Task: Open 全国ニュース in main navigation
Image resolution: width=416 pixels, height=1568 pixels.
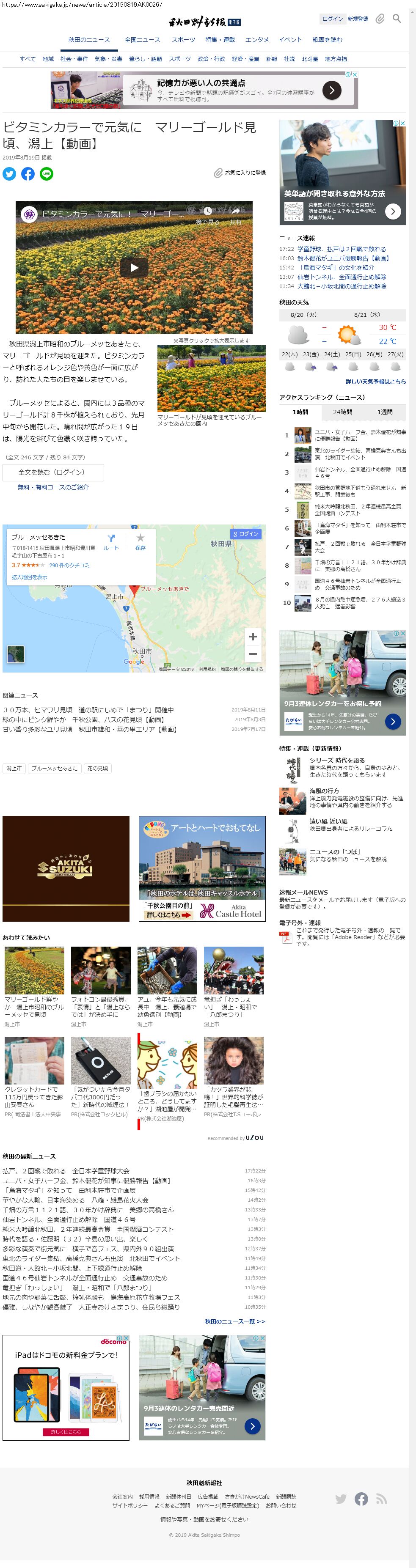Action: pos(142,40)
